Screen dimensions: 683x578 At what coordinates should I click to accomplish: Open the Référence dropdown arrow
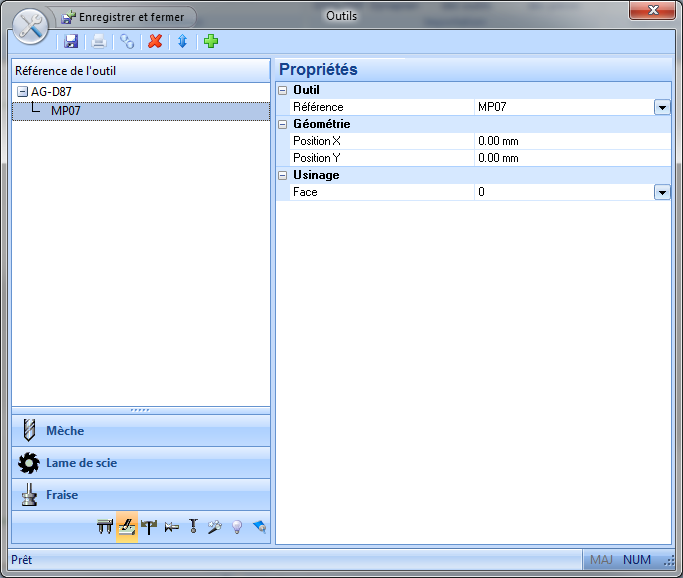661,107
